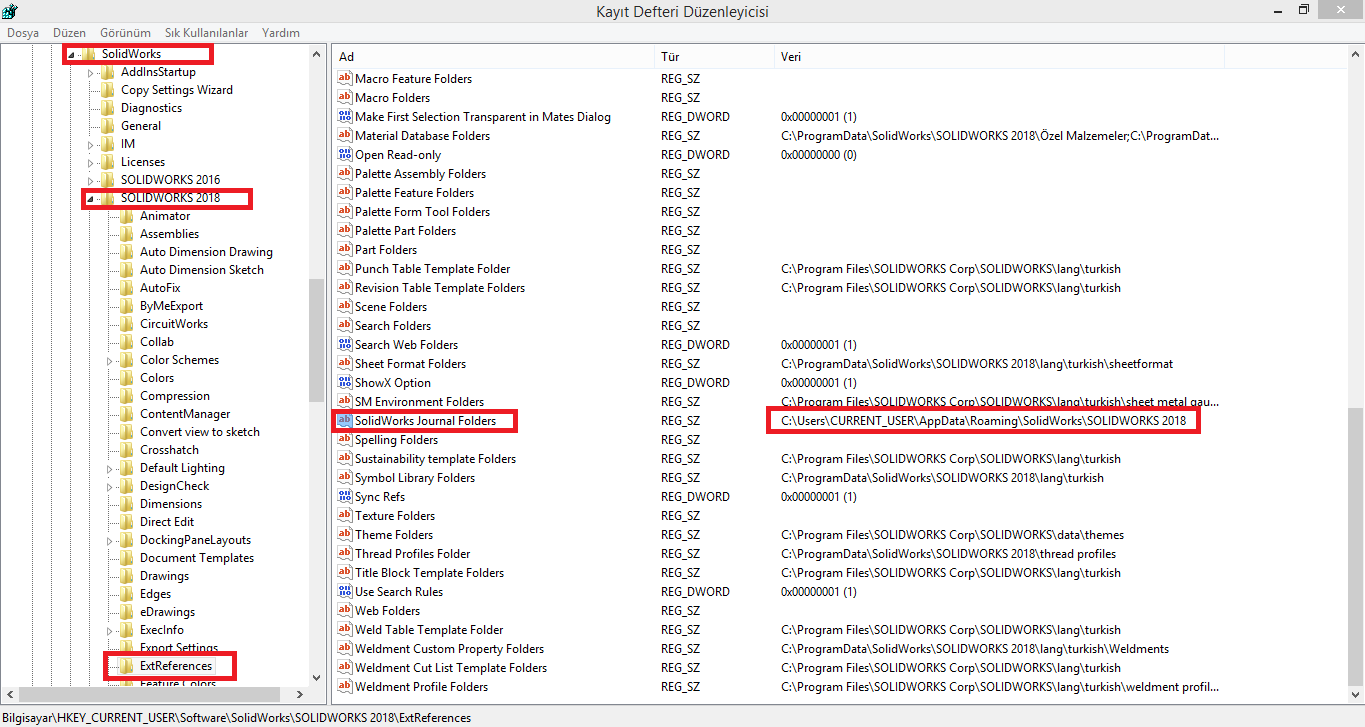Click the folder icon beside Copy Settings Wizard

coord(108,90)
